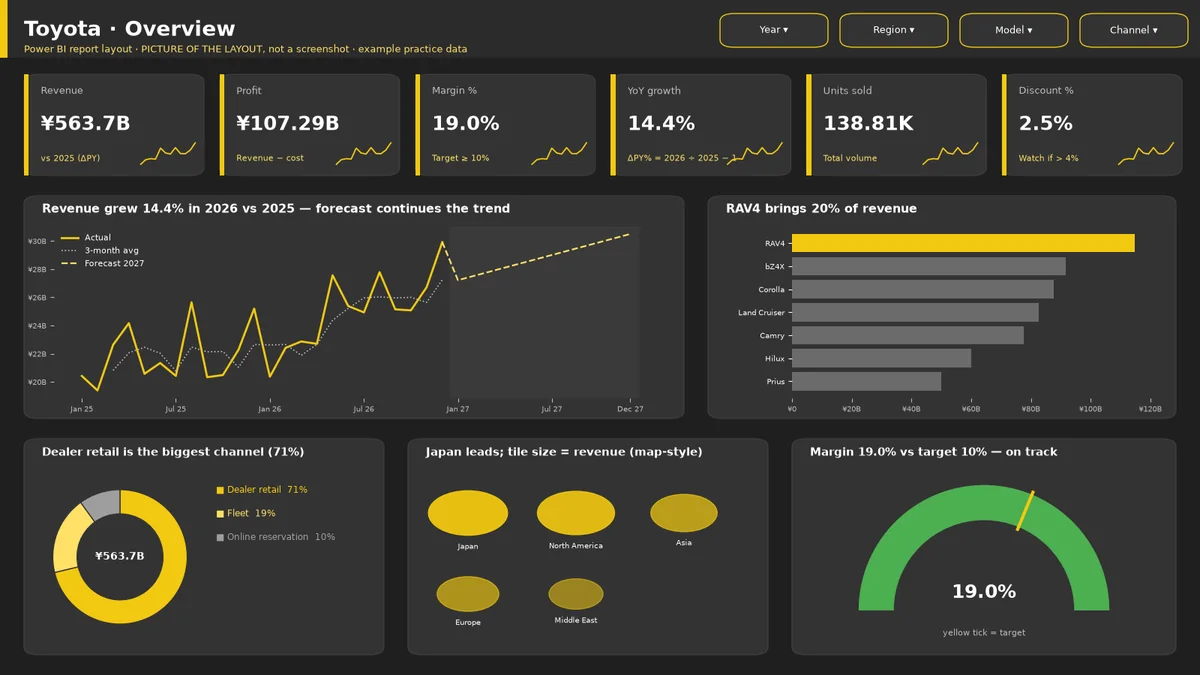Open the Year filter dropdown
The width and height of the screenshot is (1200, 675).
pos(774,30)
